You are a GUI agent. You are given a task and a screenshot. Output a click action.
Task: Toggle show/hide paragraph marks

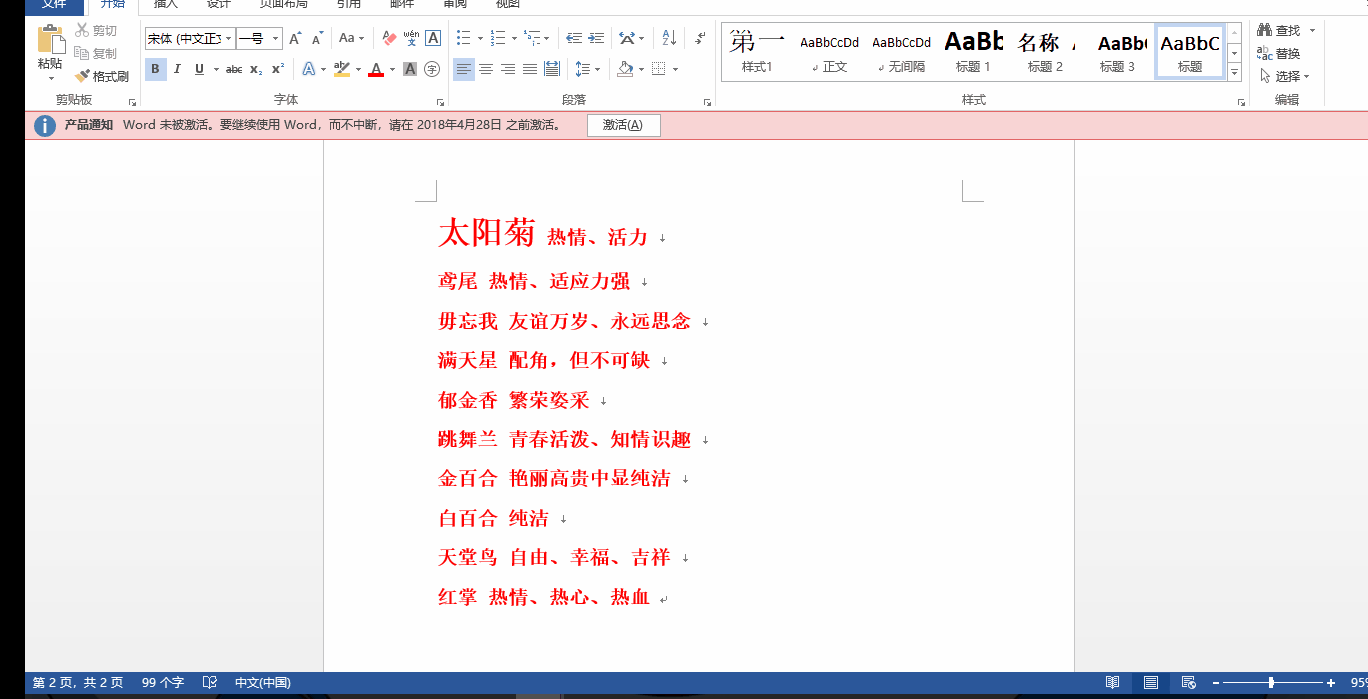point(700,39)
